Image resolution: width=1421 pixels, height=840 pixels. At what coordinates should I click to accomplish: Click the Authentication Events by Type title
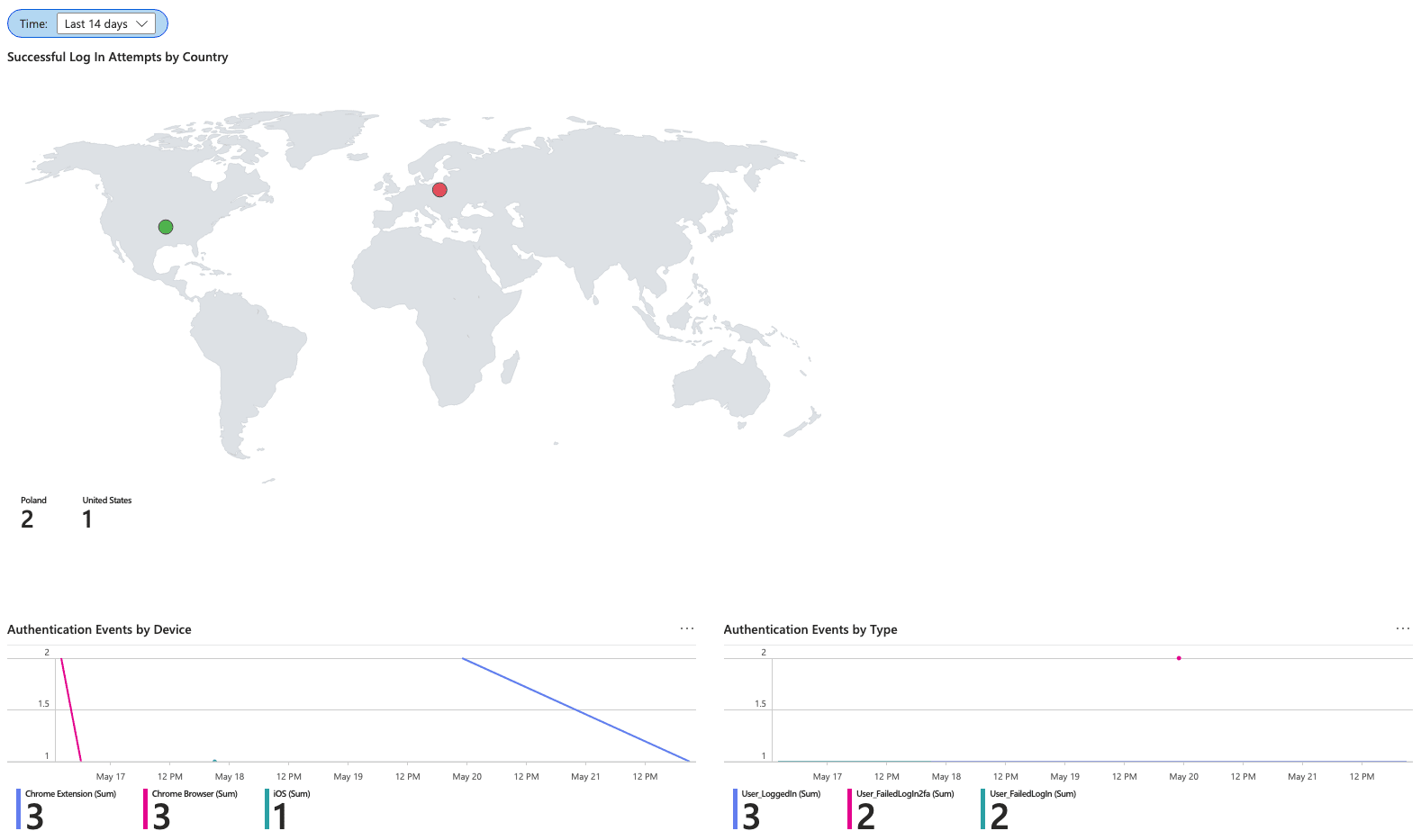810,629
